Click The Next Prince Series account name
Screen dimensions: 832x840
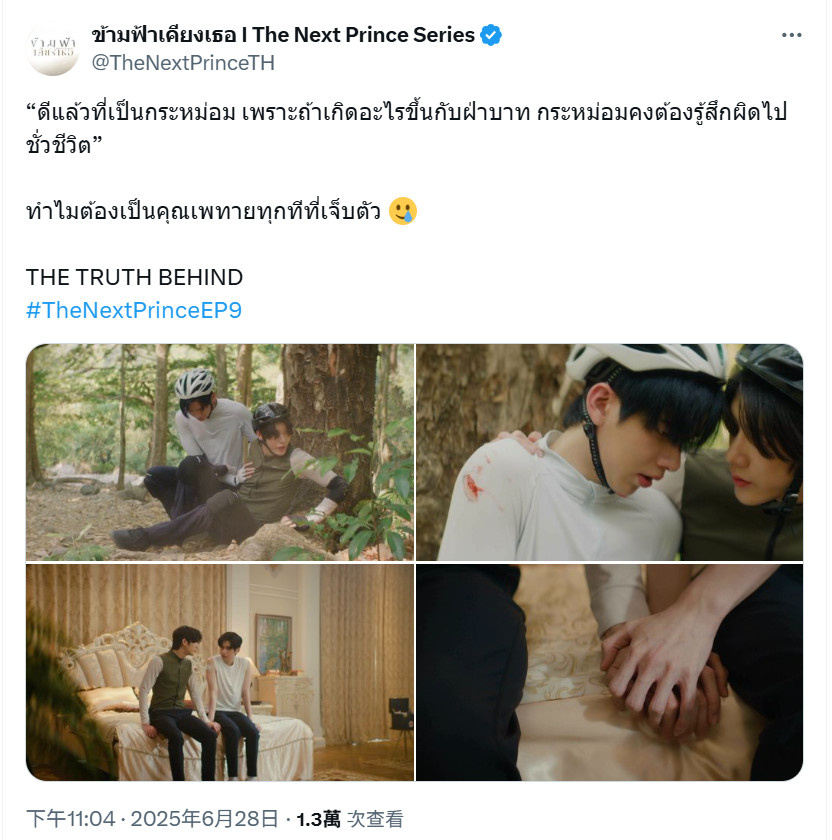pyautogui.click(x=283, y=35)
